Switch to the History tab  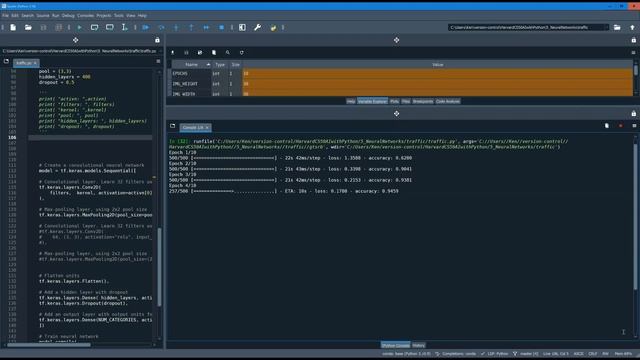(x=419, y=345)
